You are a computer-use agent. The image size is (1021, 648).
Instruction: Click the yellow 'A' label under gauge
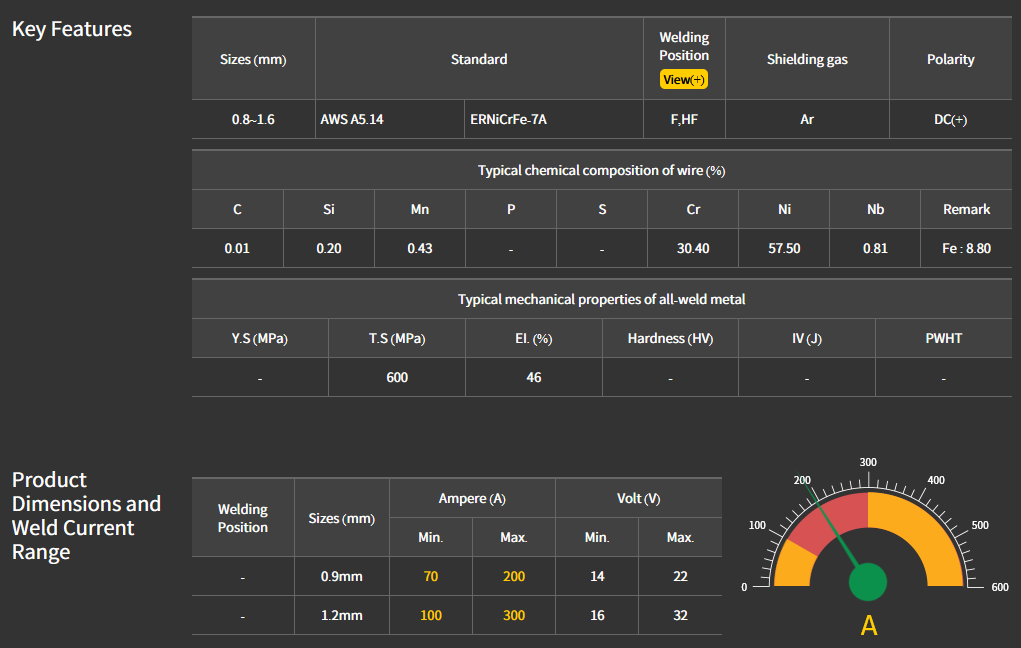coord(868,626)
